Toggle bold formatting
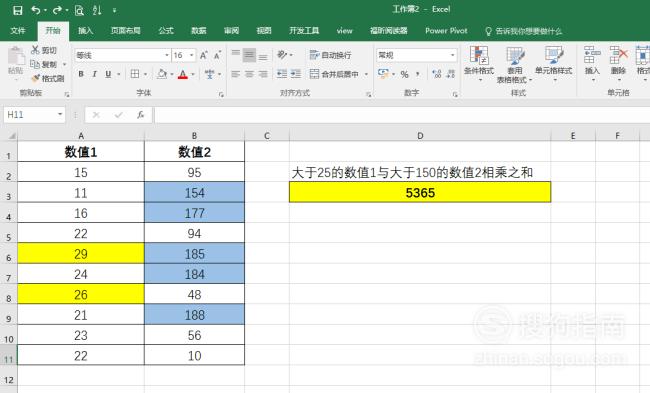This screenshot has height=393, width=650. pos(81,74)
